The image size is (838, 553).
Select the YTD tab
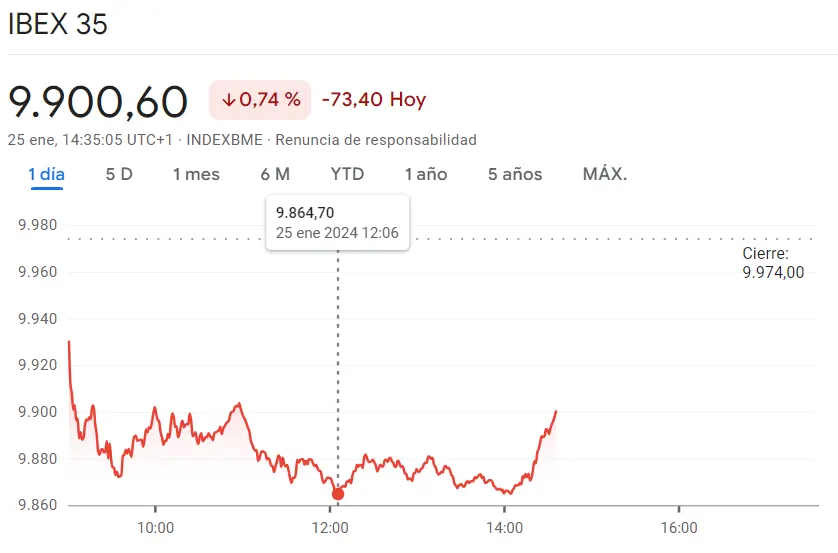tap(347, 174)
